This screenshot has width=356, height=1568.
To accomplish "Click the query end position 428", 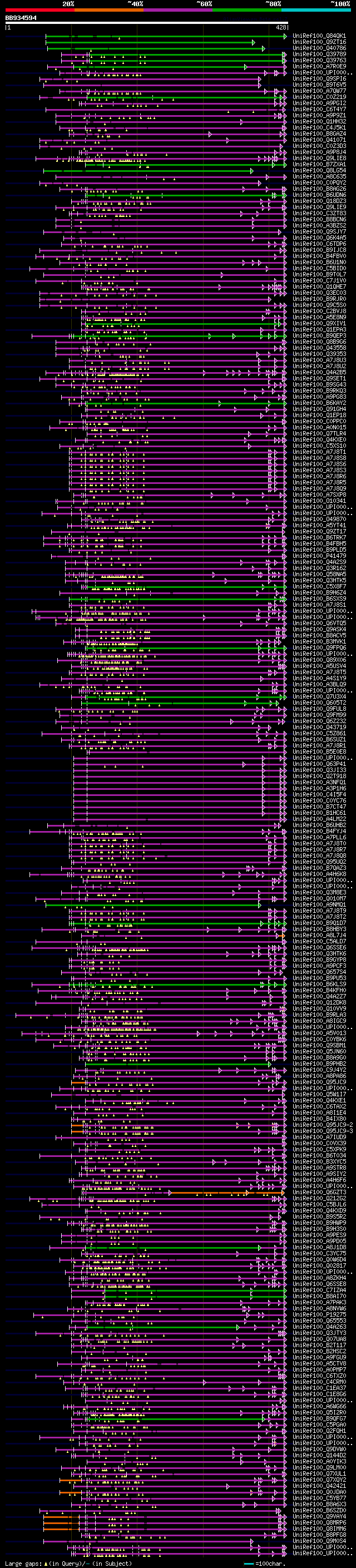I will (x=280, y=27).
